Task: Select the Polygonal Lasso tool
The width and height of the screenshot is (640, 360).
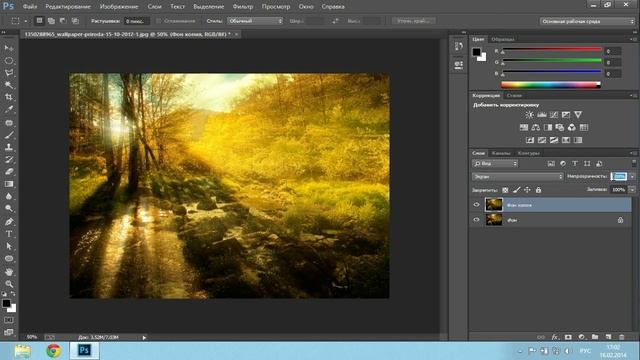Action: pyautogui.click(x=9, y=73)
